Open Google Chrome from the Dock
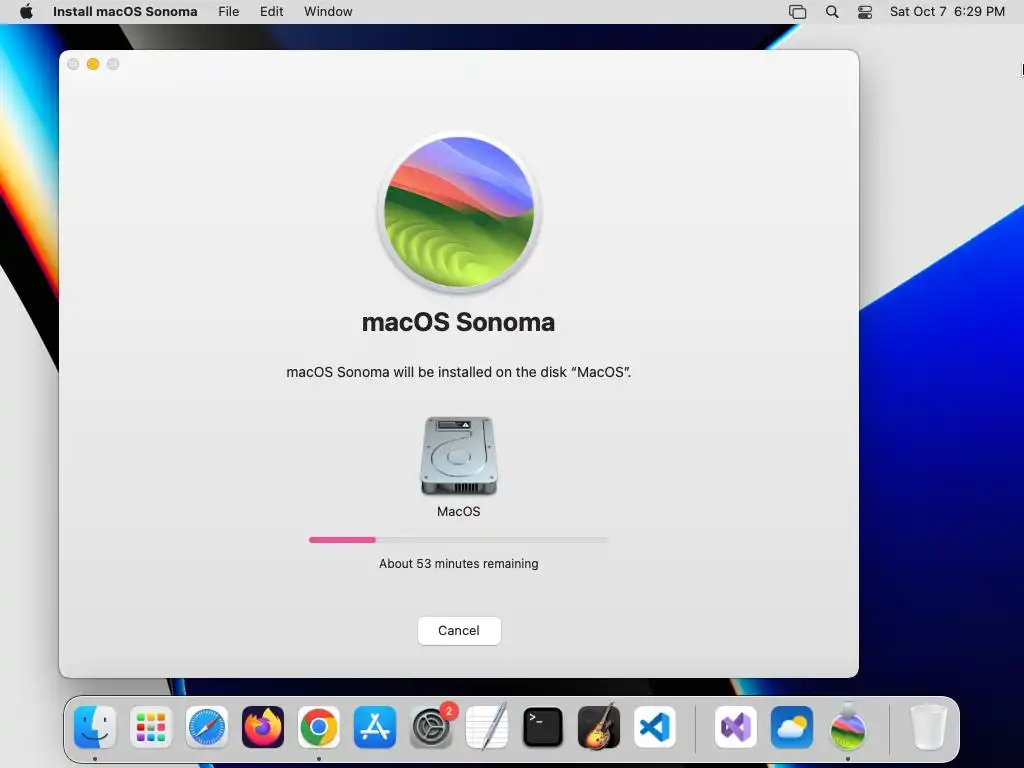Screen dimensions: 1024x768 click(x=319, y=727)
